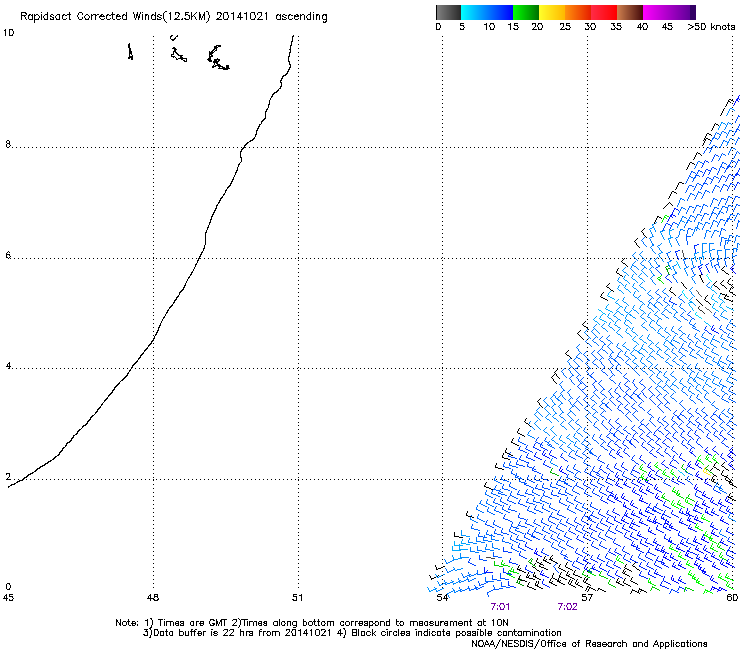The width and height of the screenshot is (740, 650).
Task: Click the legend tick label '35'
Action: 616,27
